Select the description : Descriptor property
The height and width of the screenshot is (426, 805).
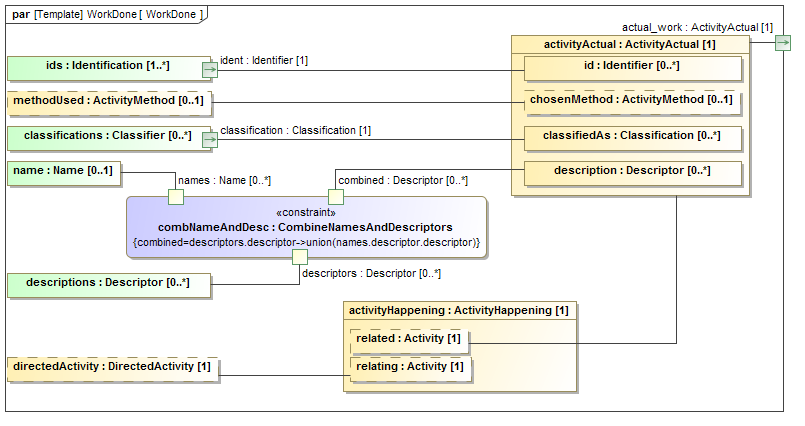coord(632,173)
